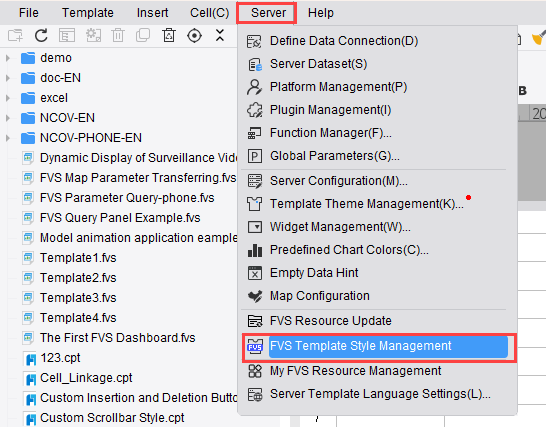Click the Platform Management person icon
The image size is (546, 427).
pyautogui.click(x=254, y=87)
